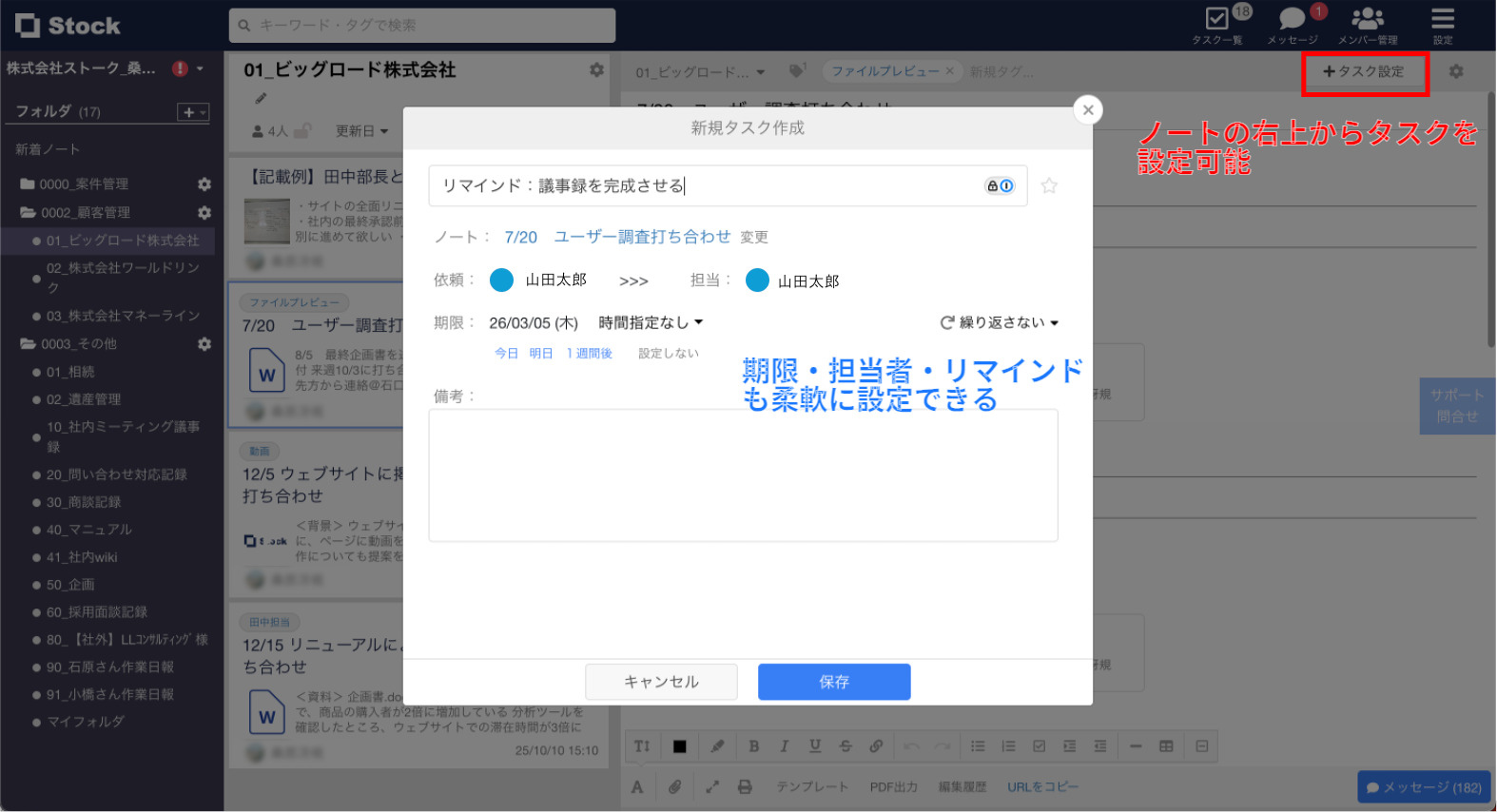The height and width of the screenshot is (812, 1497).
Task: Select the requester 山田太郎 avatar
Action: pos(501,280)
